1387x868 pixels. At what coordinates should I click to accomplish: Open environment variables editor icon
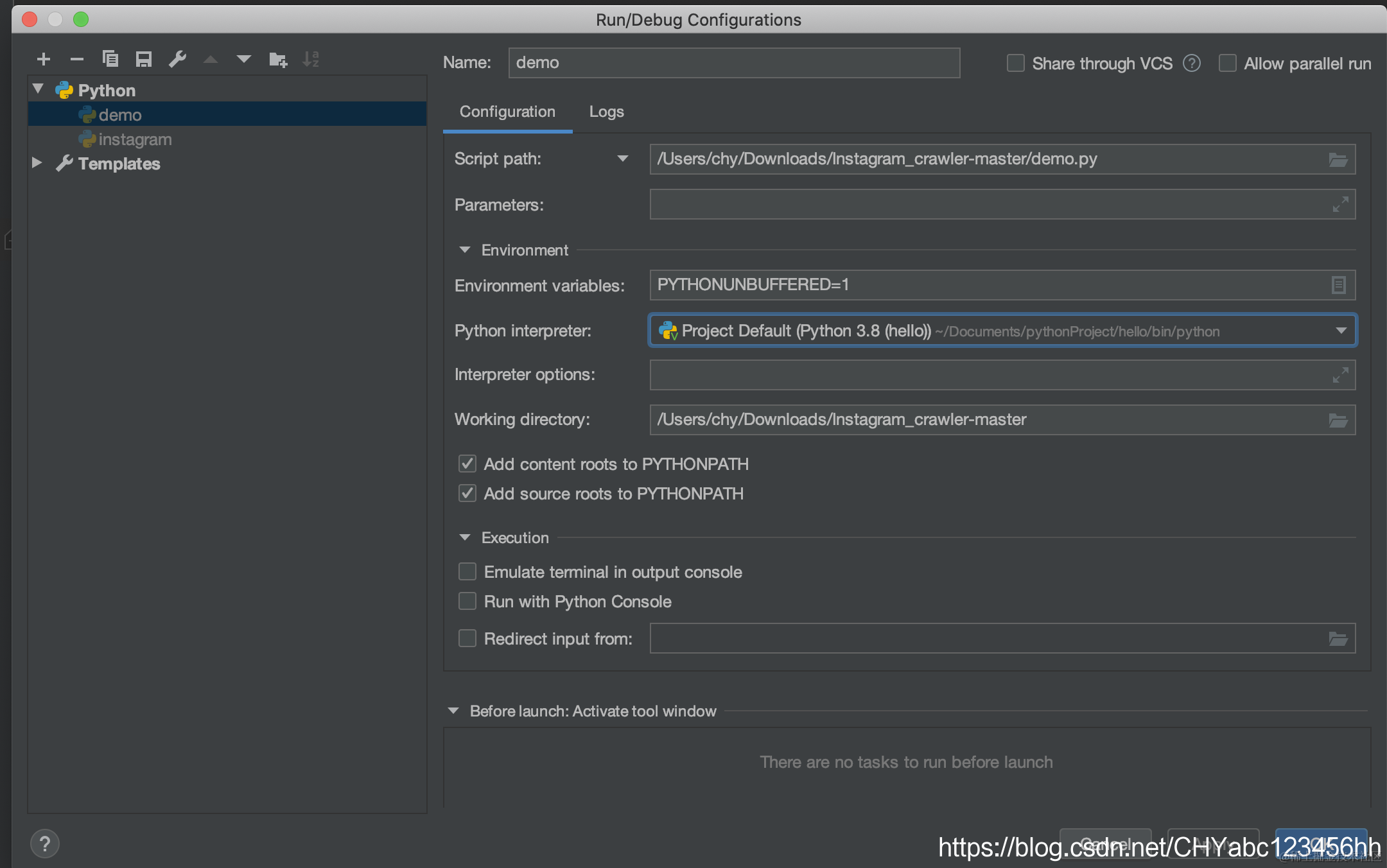point(1338,285)
